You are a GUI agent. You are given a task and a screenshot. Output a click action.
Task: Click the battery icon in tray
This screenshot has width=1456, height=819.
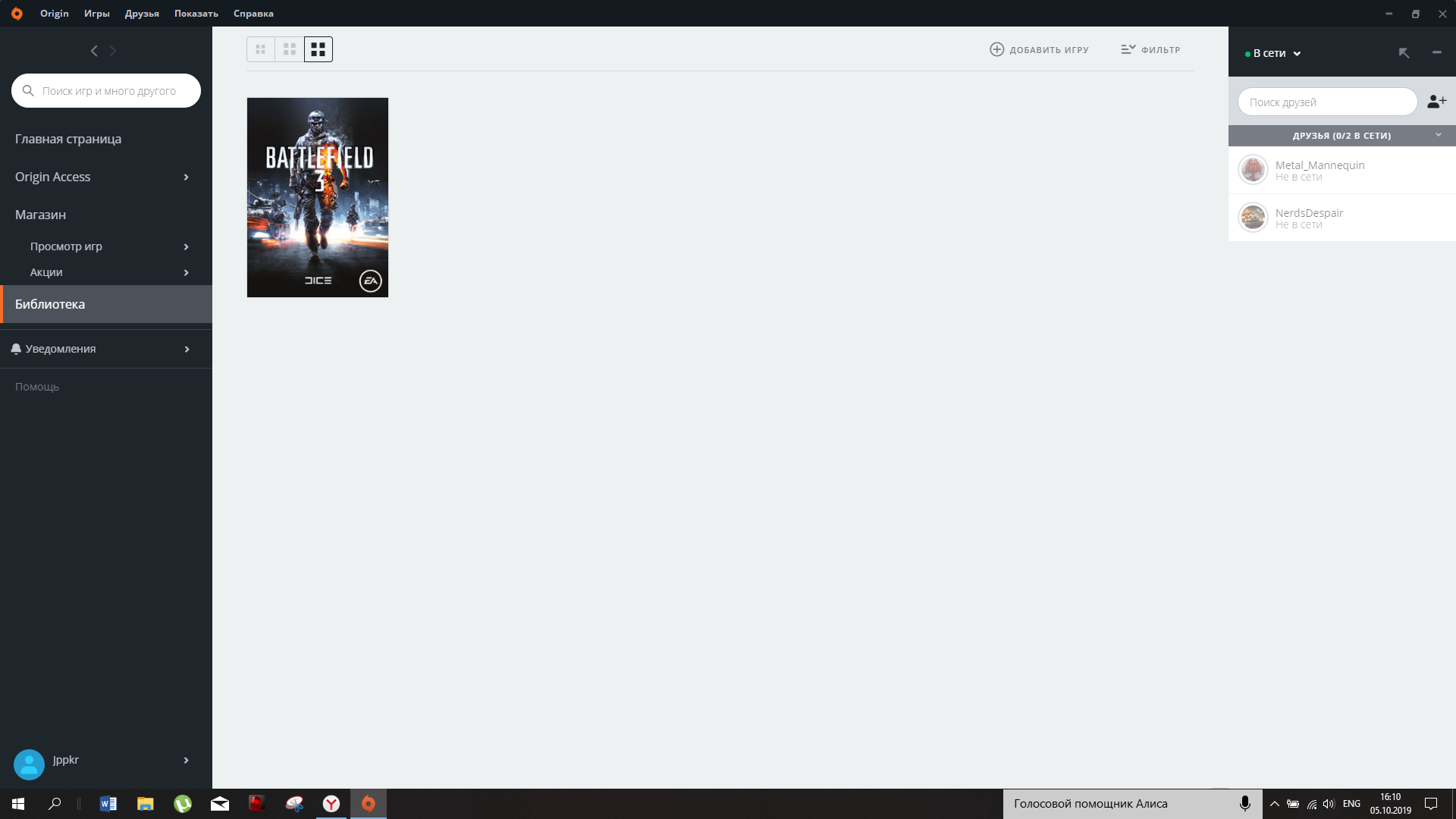[1293, 804]
